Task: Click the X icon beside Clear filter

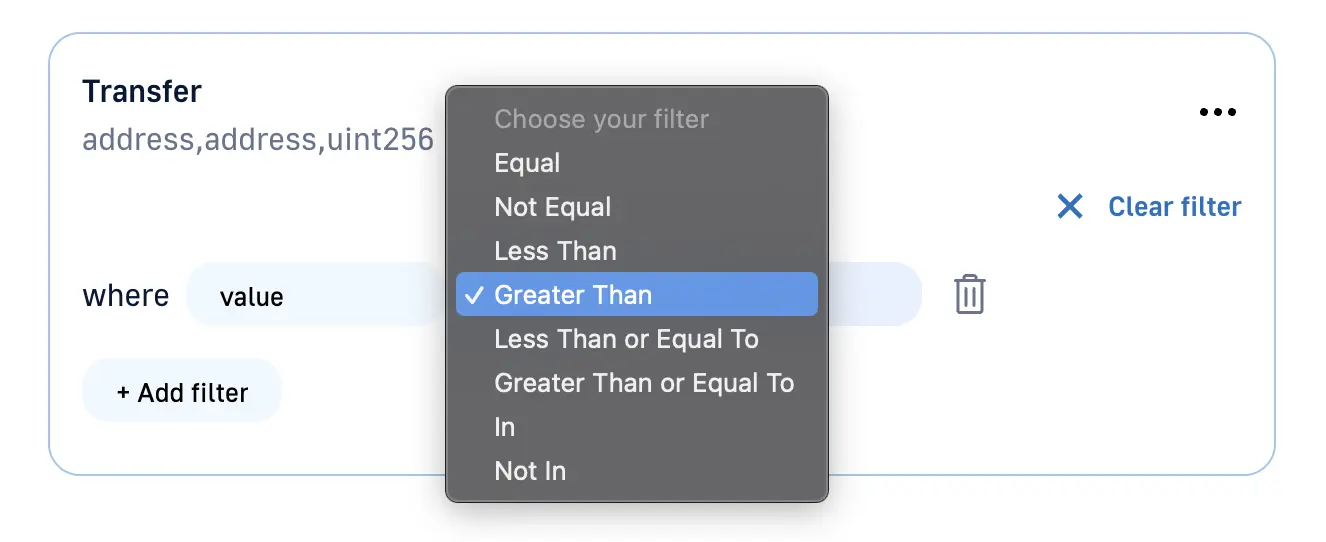Action: coord(1070,207)
